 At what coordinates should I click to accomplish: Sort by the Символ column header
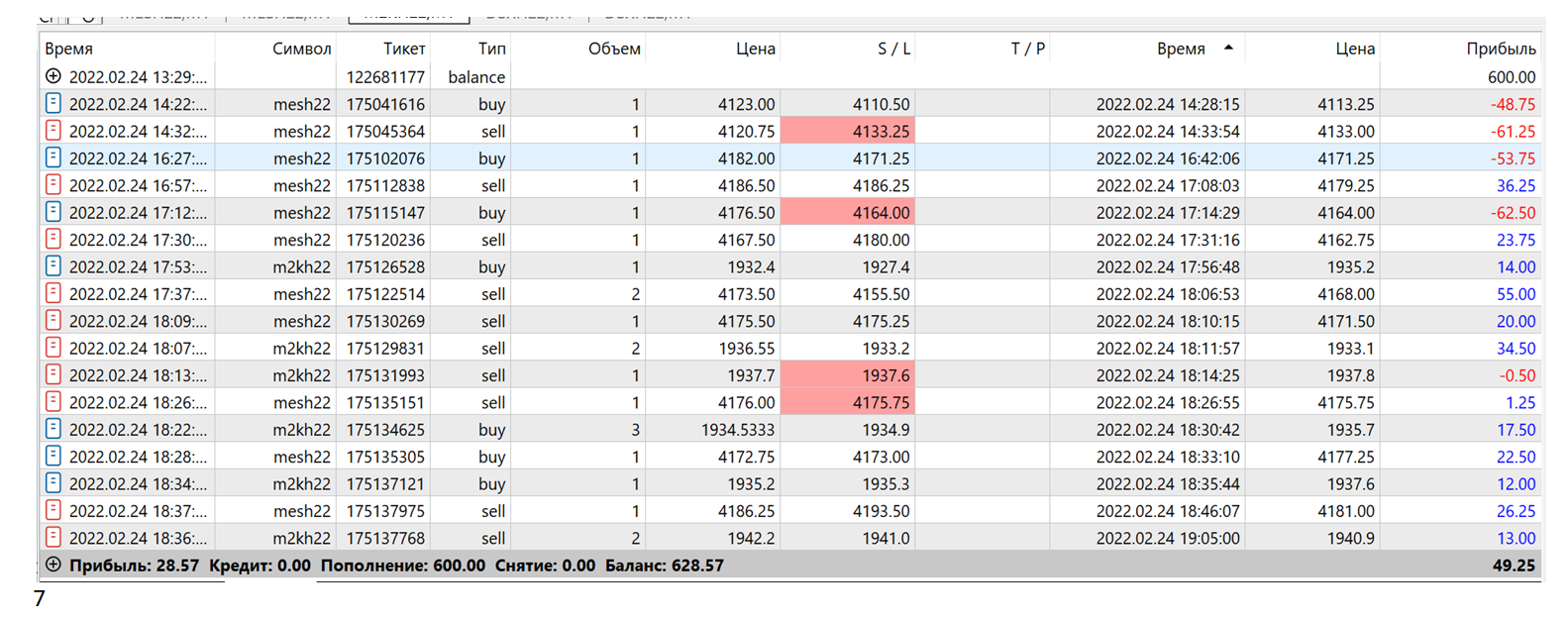[301, 49]
